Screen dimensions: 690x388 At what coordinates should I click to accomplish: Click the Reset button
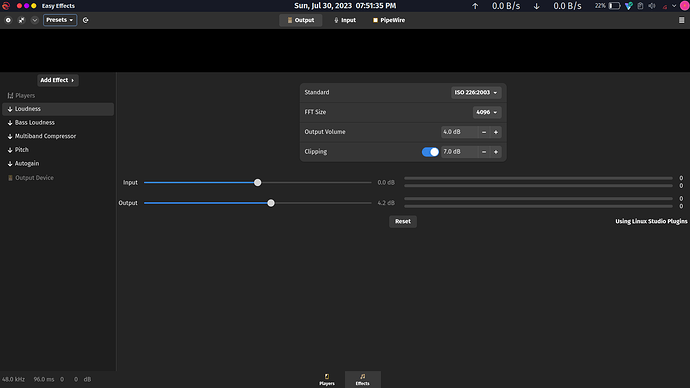click(x=403, y=221)
